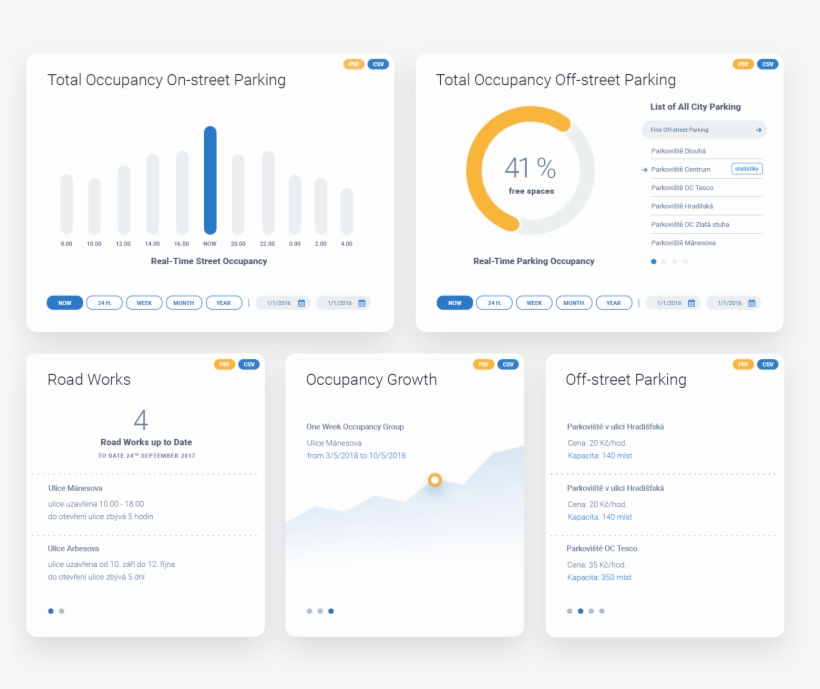This screenshot has height=689, width=820.
Task: Click the orange marker on Occupancy Growth chart
Action: pyautogui.click(x=435, y=480)
